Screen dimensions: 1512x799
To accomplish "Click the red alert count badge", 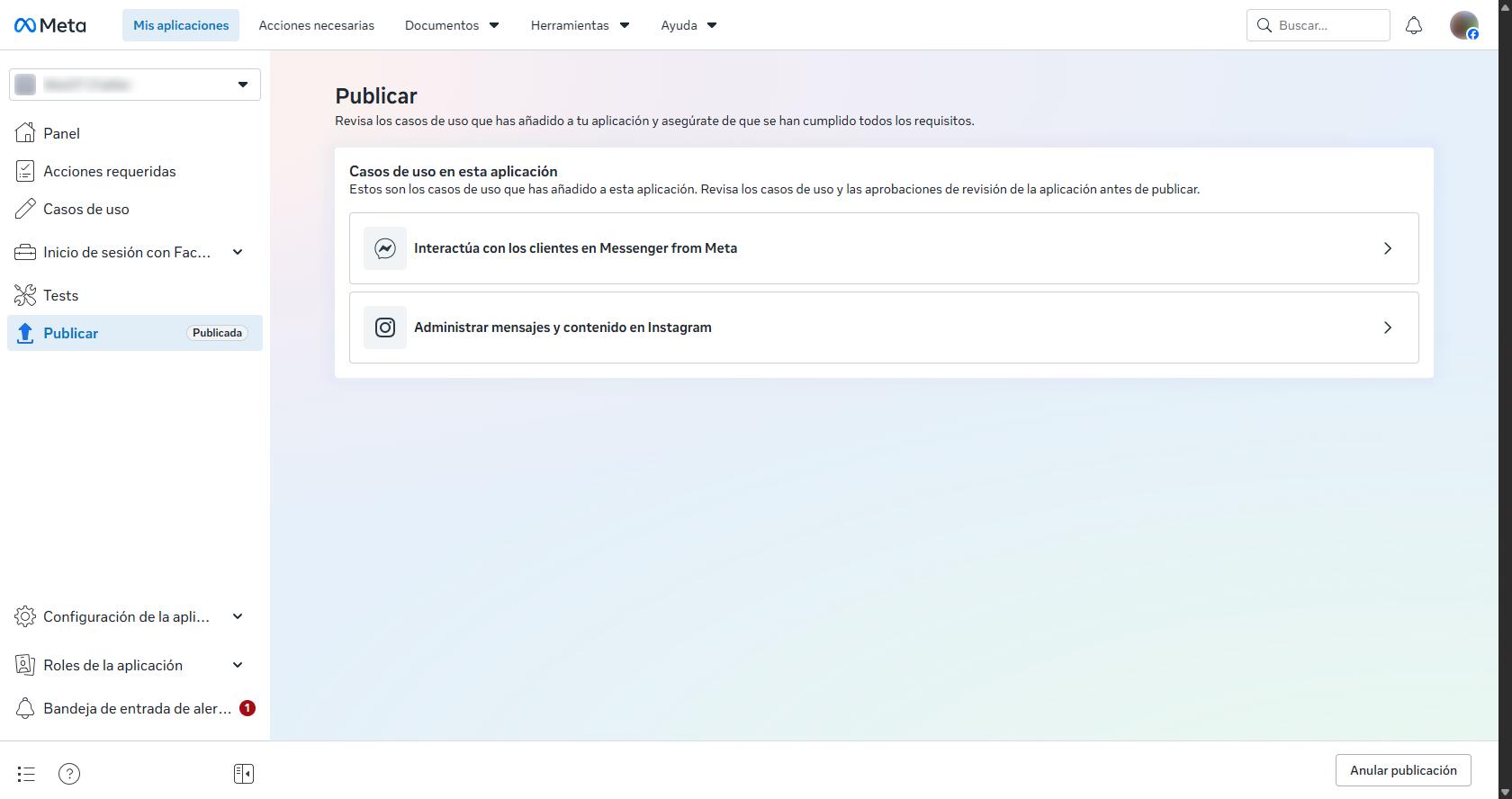I will pos(247,708).
